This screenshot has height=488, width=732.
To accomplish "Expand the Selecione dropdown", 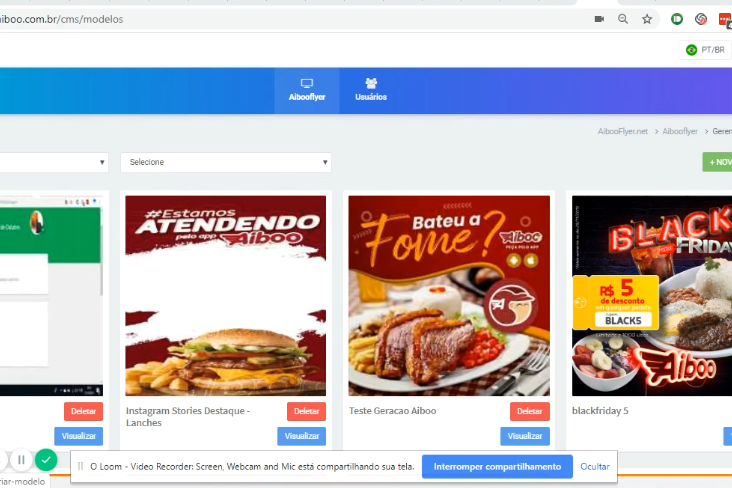I will pyautogui.click(x=226, y=162).
